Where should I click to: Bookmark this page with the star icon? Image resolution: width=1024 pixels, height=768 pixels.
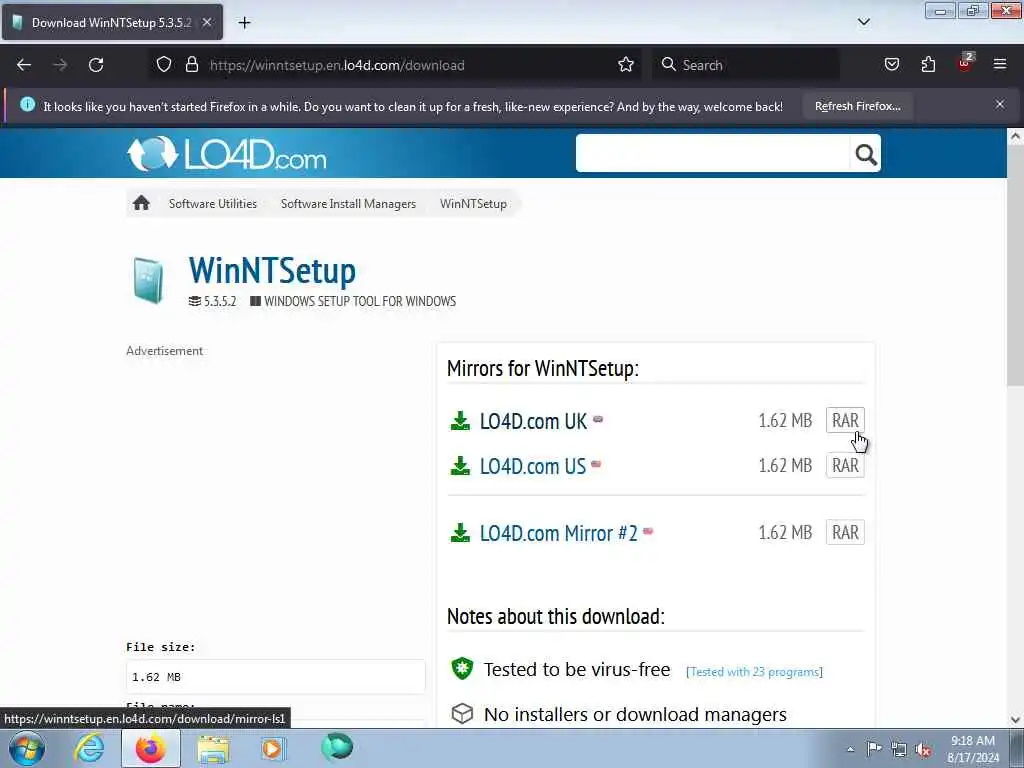point(626,65)
